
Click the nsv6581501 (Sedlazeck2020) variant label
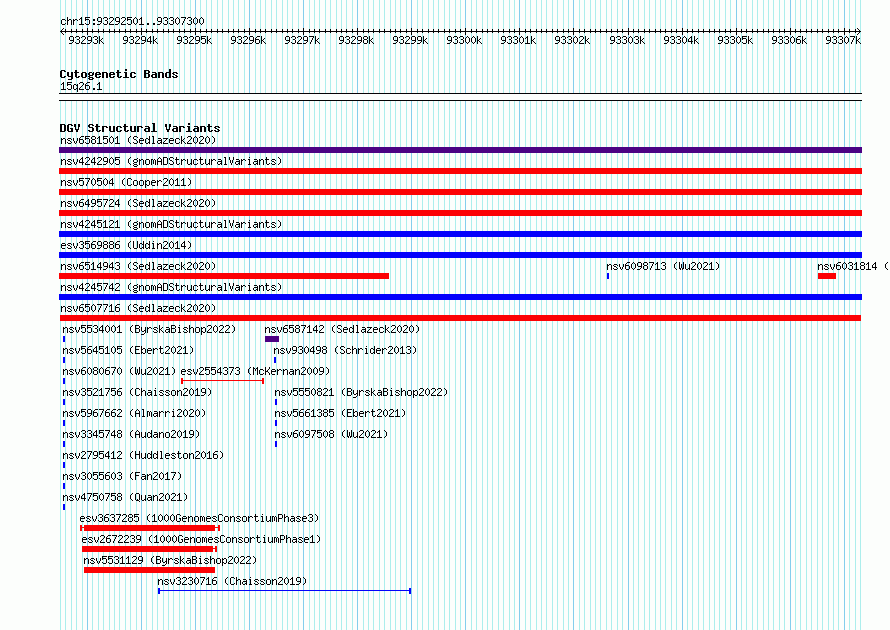click(x=138, y=140)
